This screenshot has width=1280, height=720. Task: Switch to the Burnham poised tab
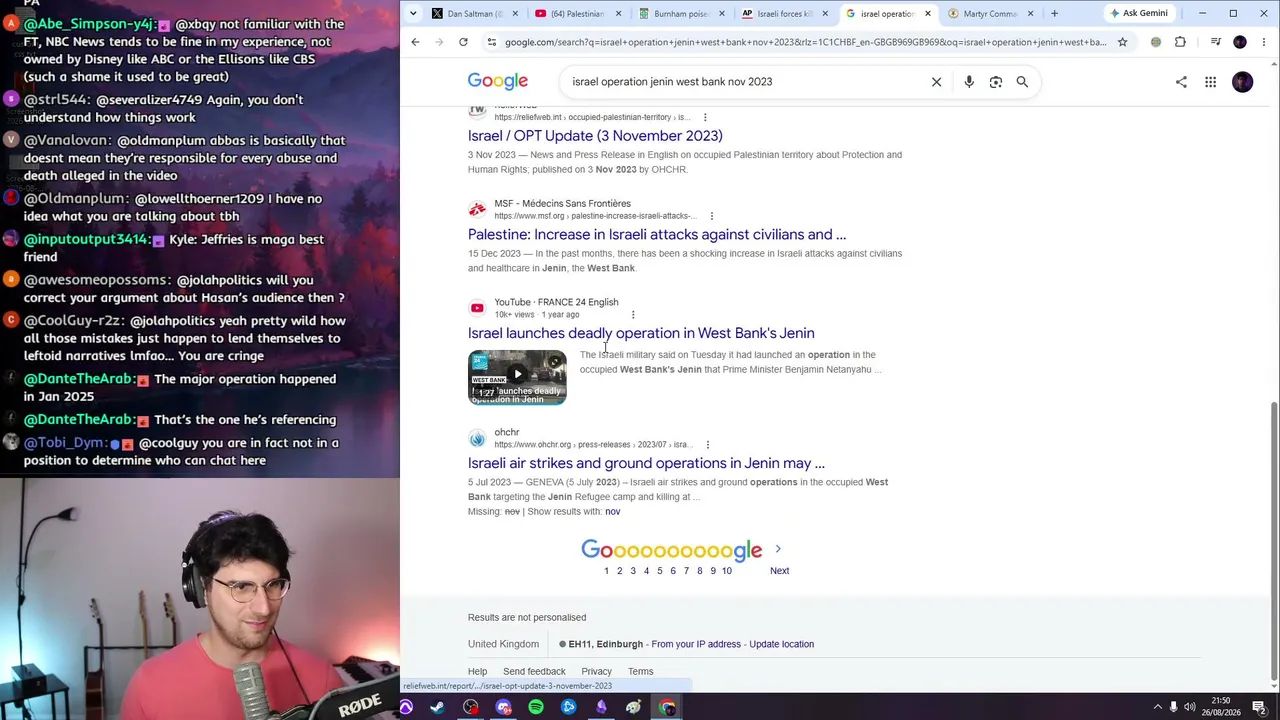681,14
